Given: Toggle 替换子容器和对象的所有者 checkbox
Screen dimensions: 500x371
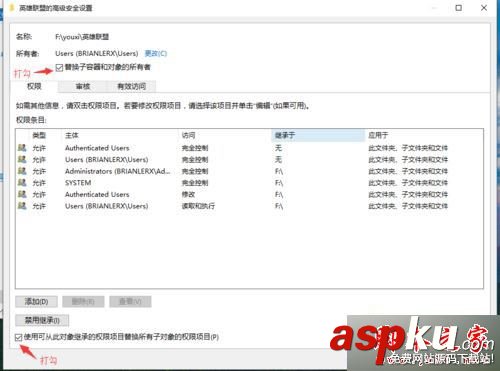Looking at the screenshot, I should tap(59, 68).
